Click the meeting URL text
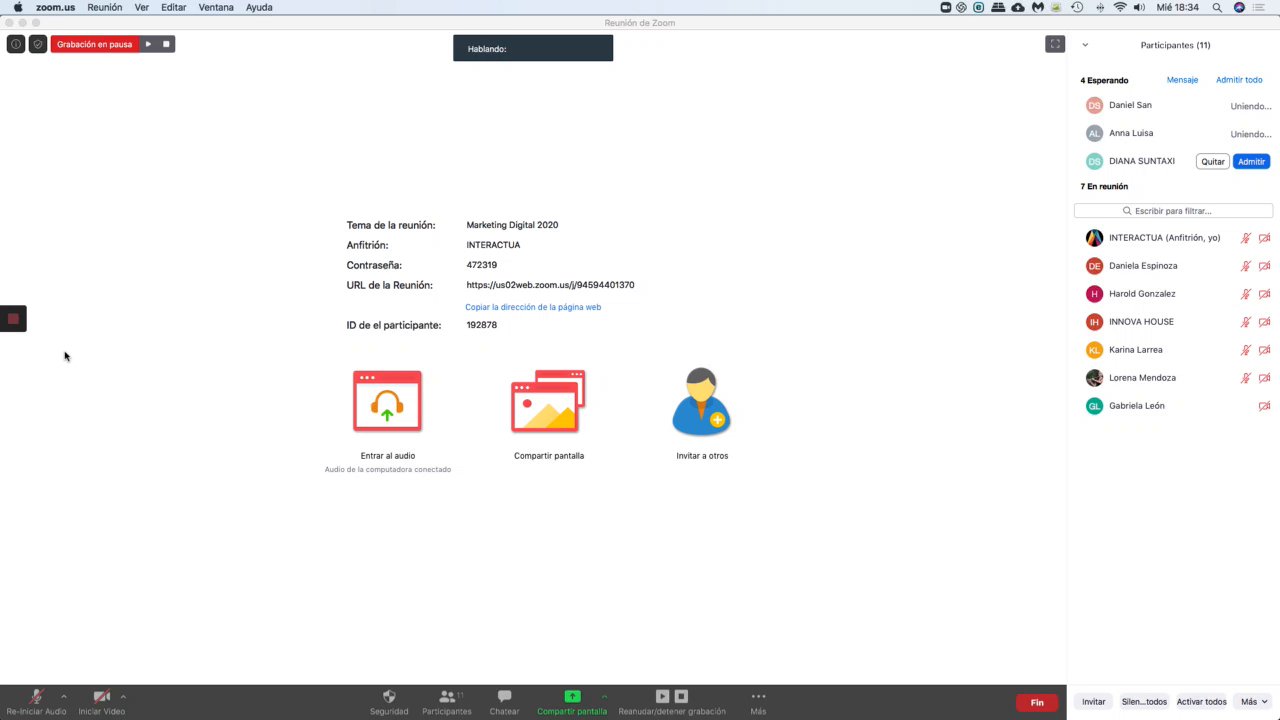Viewport: 1280px width, 720px height. (550, 285)
